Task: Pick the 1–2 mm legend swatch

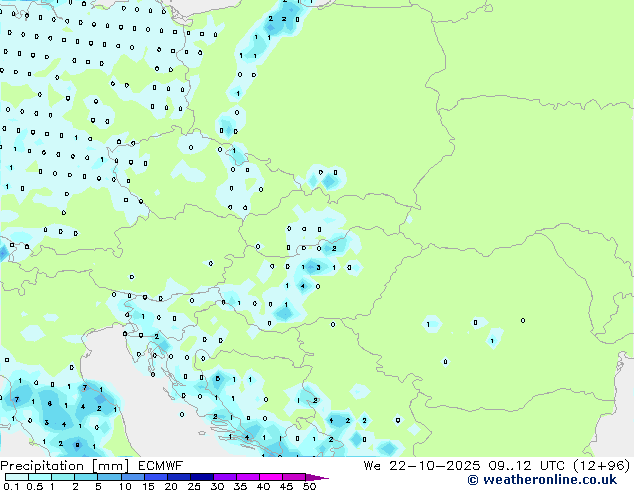Action: [63, 477]
